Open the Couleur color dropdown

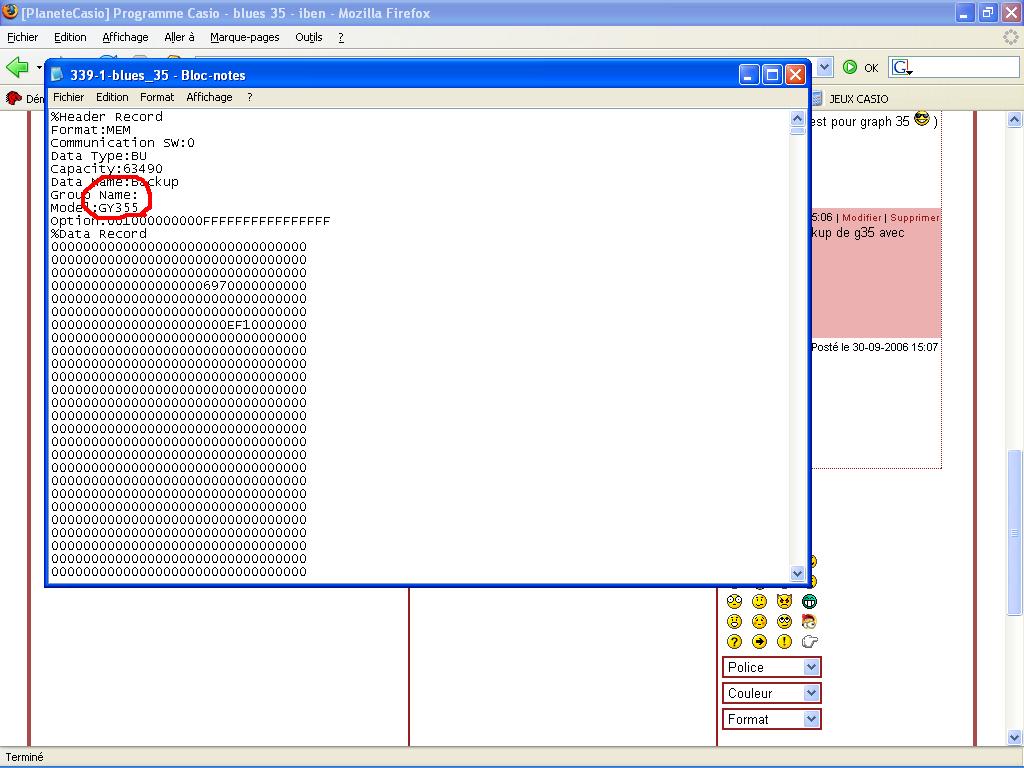point(771,694)
